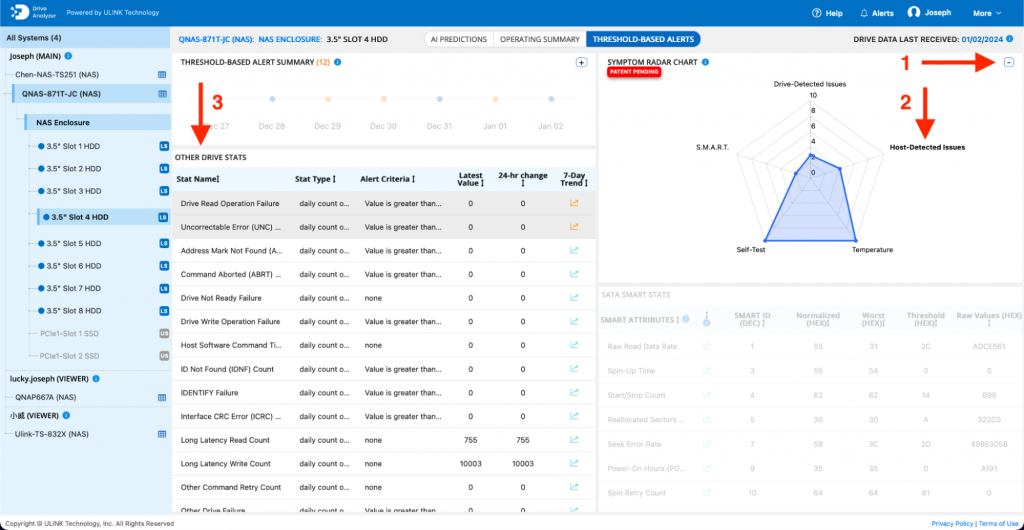
Task: Select the Jan 01 timeline dot
Action: (x=495, y=99)
